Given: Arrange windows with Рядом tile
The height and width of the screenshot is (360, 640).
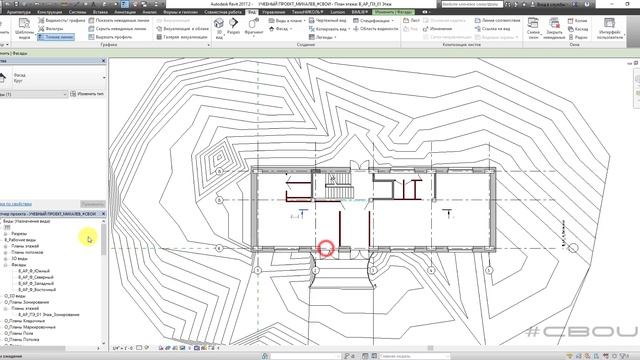Looking at the screenshot, I should [x=578, y=37].
